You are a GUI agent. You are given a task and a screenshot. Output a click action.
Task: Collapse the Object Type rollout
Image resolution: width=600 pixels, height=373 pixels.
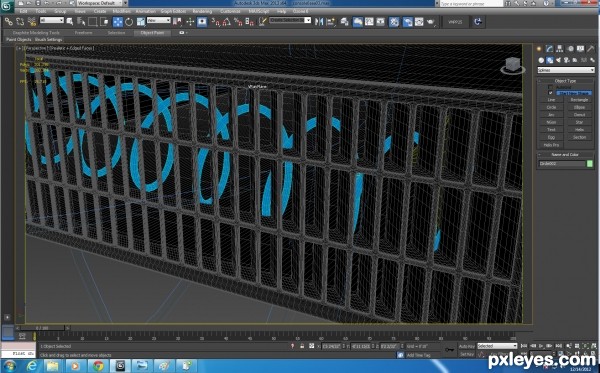(565, 81)
